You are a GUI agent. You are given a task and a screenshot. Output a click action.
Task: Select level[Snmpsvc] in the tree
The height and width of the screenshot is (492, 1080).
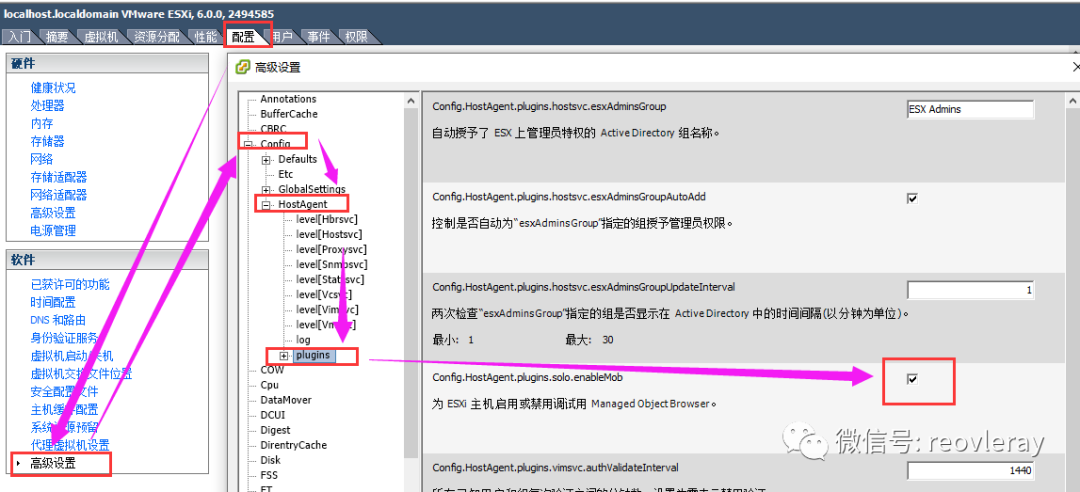[331, 265]
